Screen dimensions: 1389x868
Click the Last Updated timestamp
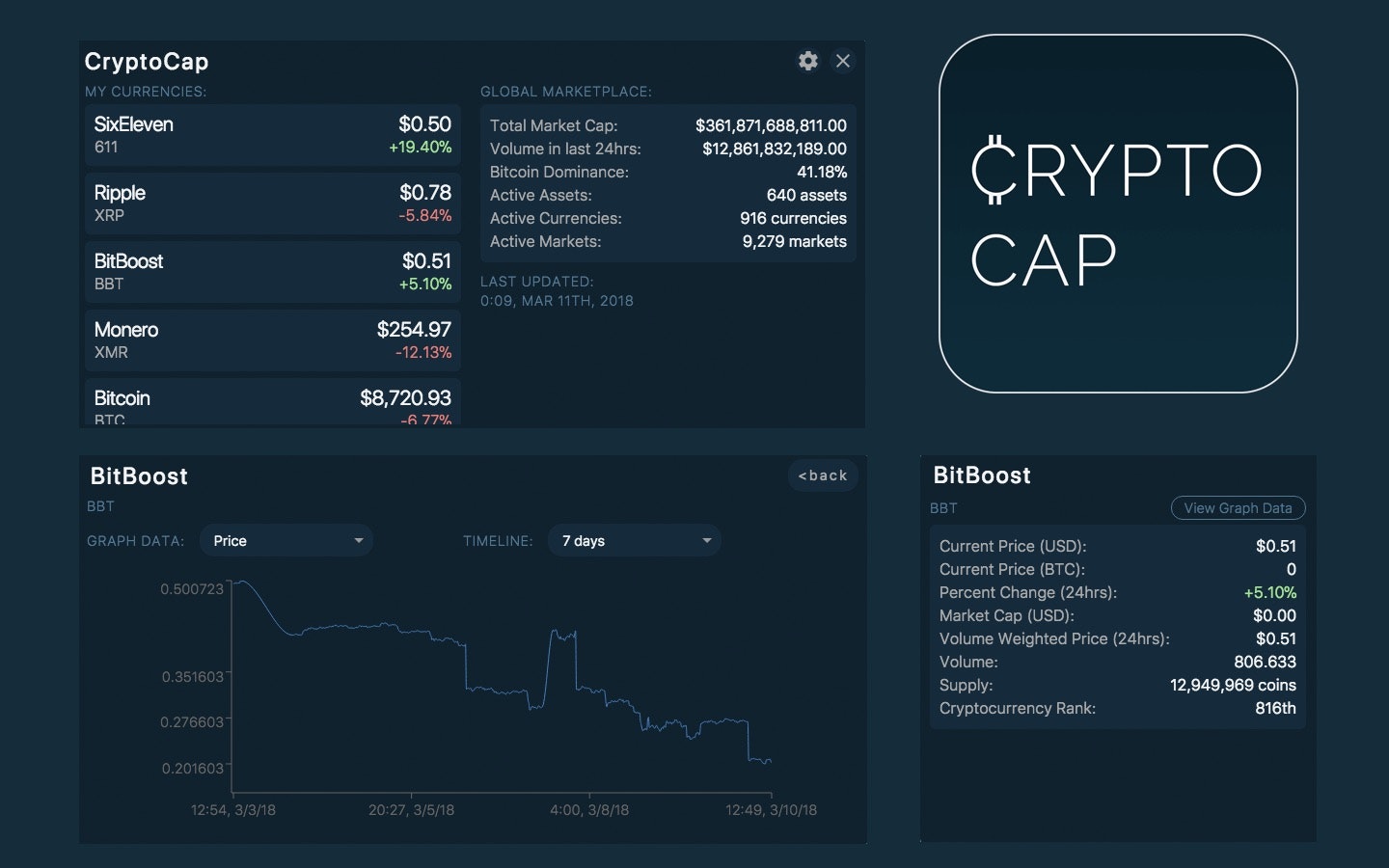pyautogui.click(x=558, y=301)
